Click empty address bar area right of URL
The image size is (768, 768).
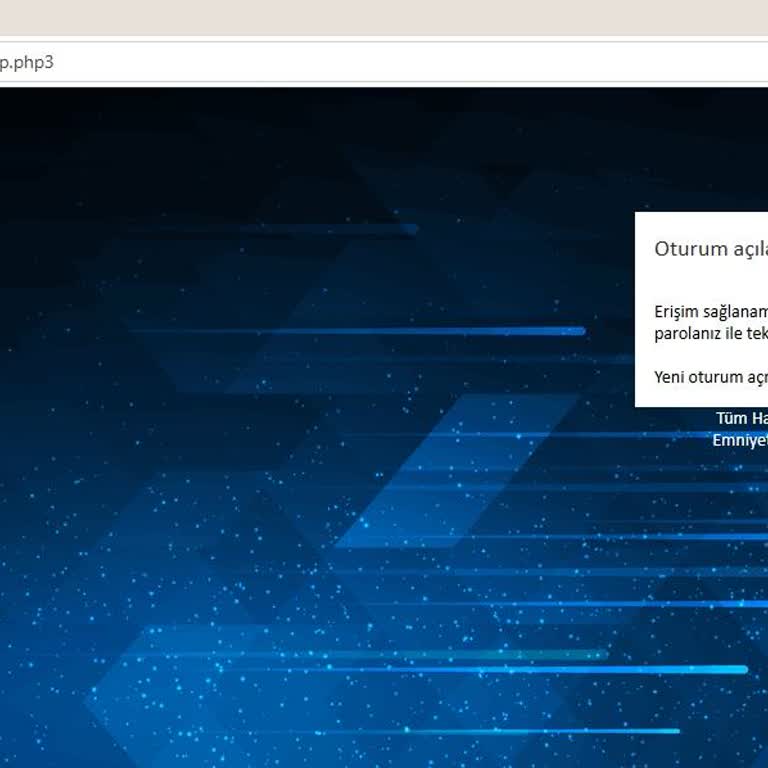click(411, 62)
